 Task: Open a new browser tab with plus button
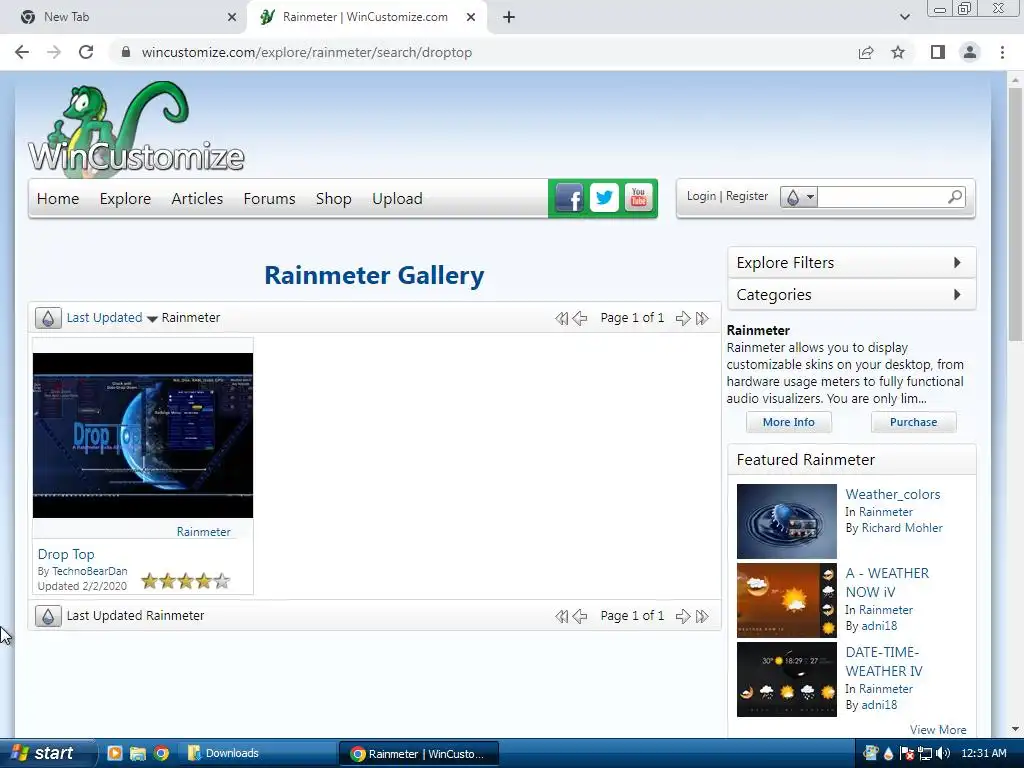509,17
